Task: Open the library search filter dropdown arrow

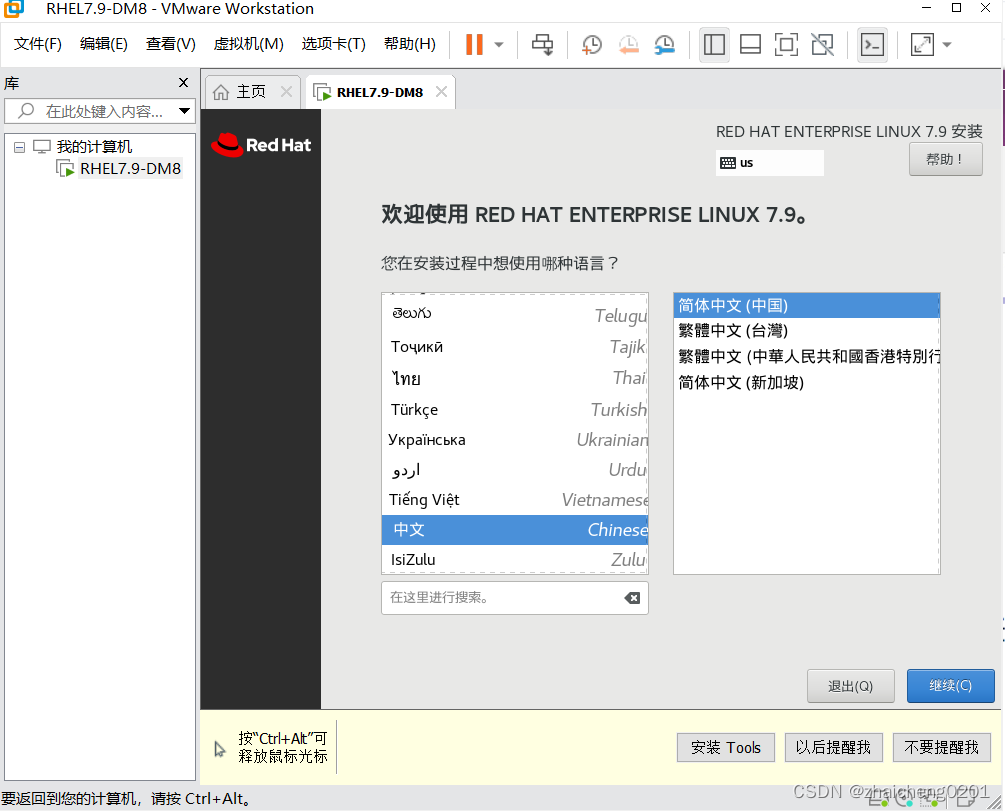Action: 185,111
